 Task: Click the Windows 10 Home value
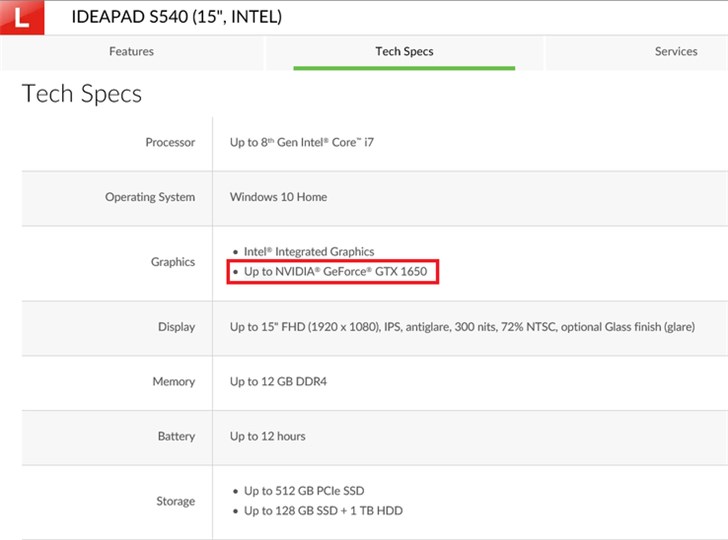278,197
